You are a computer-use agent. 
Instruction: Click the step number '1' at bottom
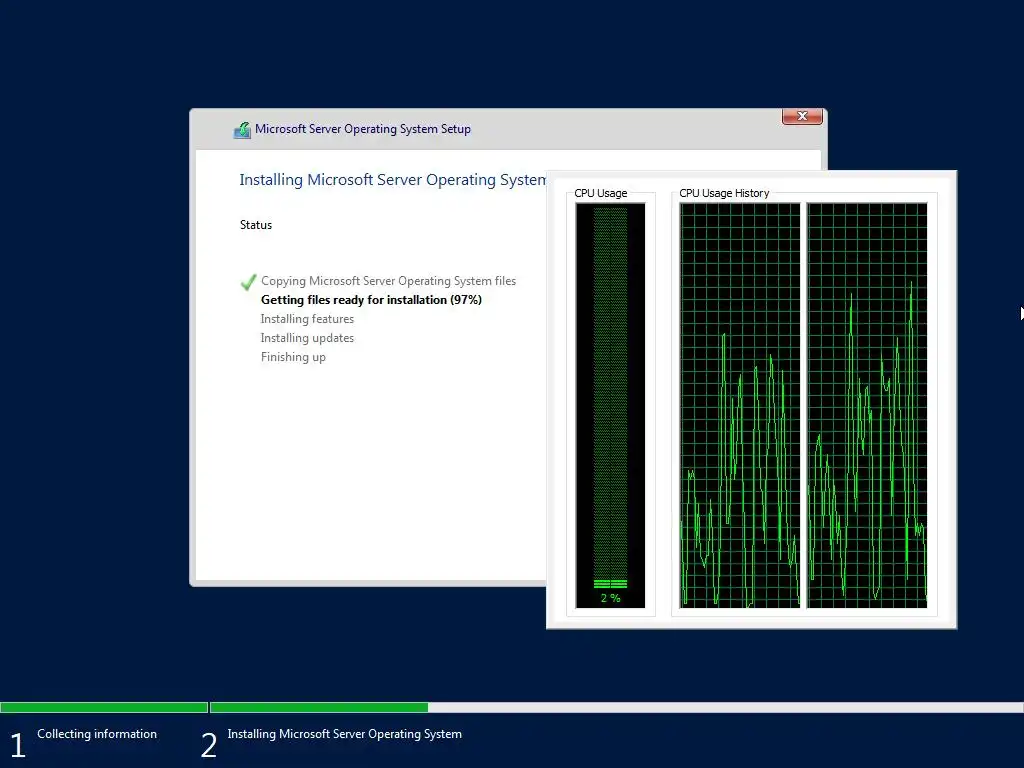18,746
